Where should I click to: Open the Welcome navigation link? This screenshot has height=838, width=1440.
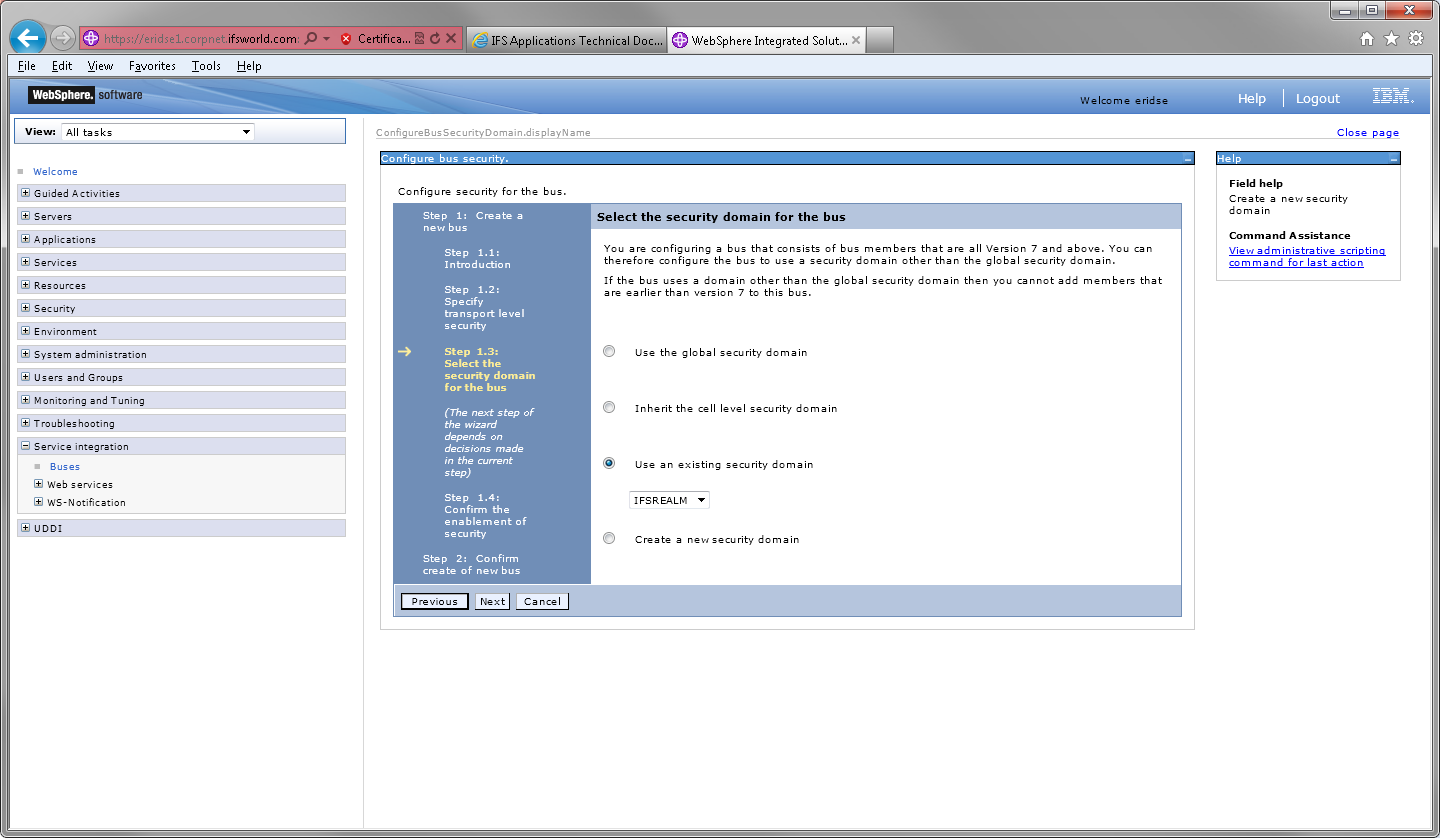55,172
